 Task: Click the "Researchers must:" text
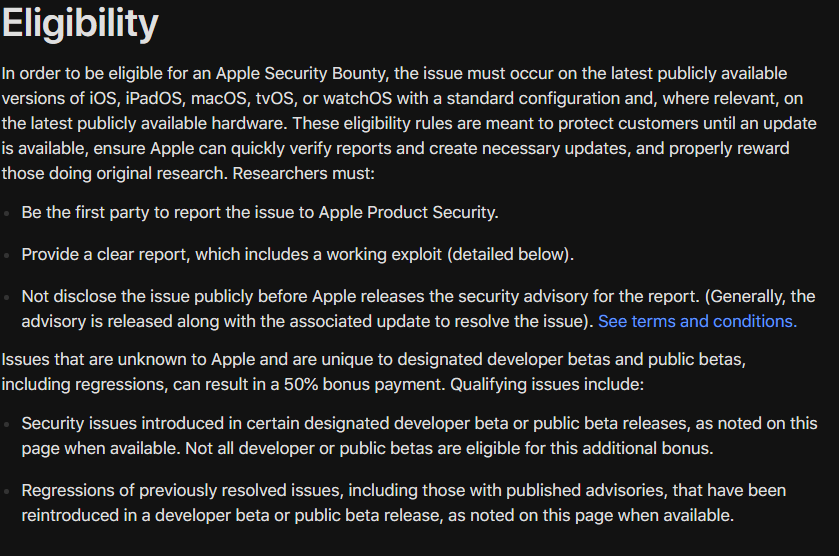(x=303, y=173)
